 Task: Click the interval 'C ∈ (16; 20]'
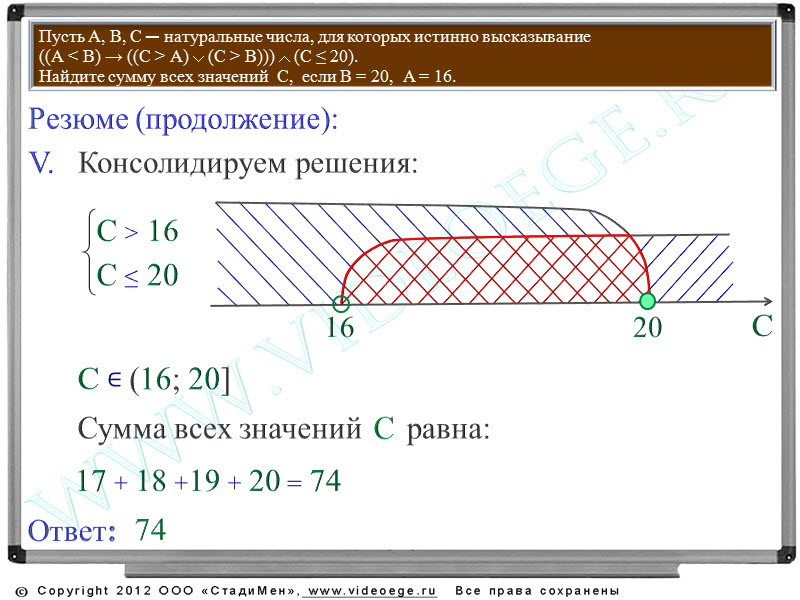point(154,380)
